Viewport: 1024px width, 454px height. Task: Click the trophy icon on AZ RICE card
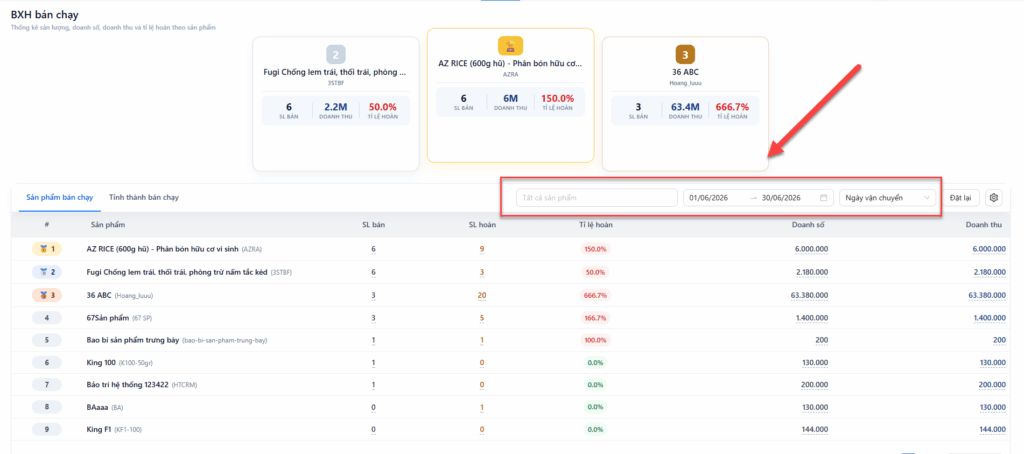tap(511, 46)
